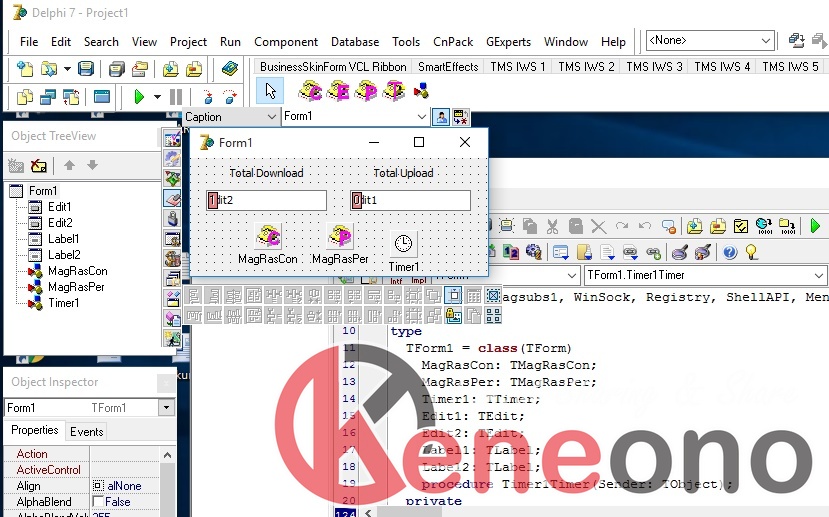Click the Pause toolbar button

(x=176, y=97)
